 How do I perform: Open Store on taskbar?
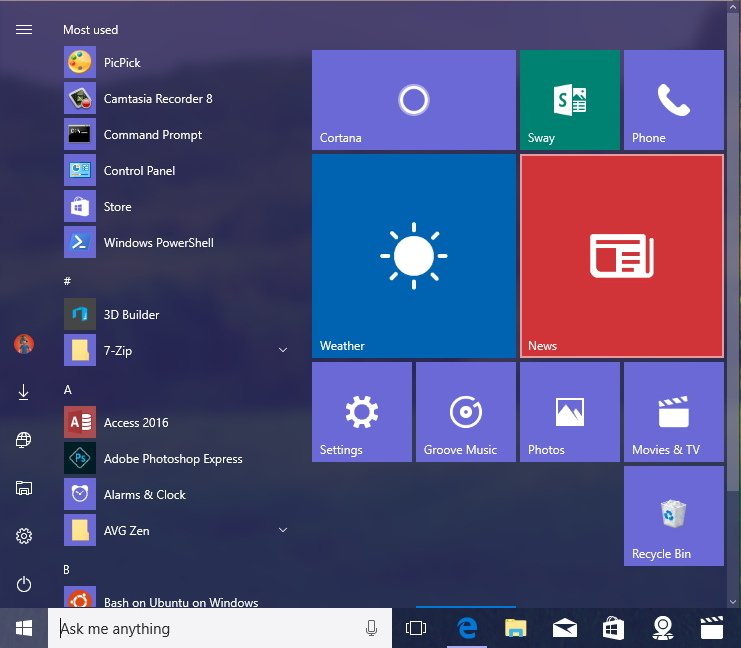click(x=613, y=628)
